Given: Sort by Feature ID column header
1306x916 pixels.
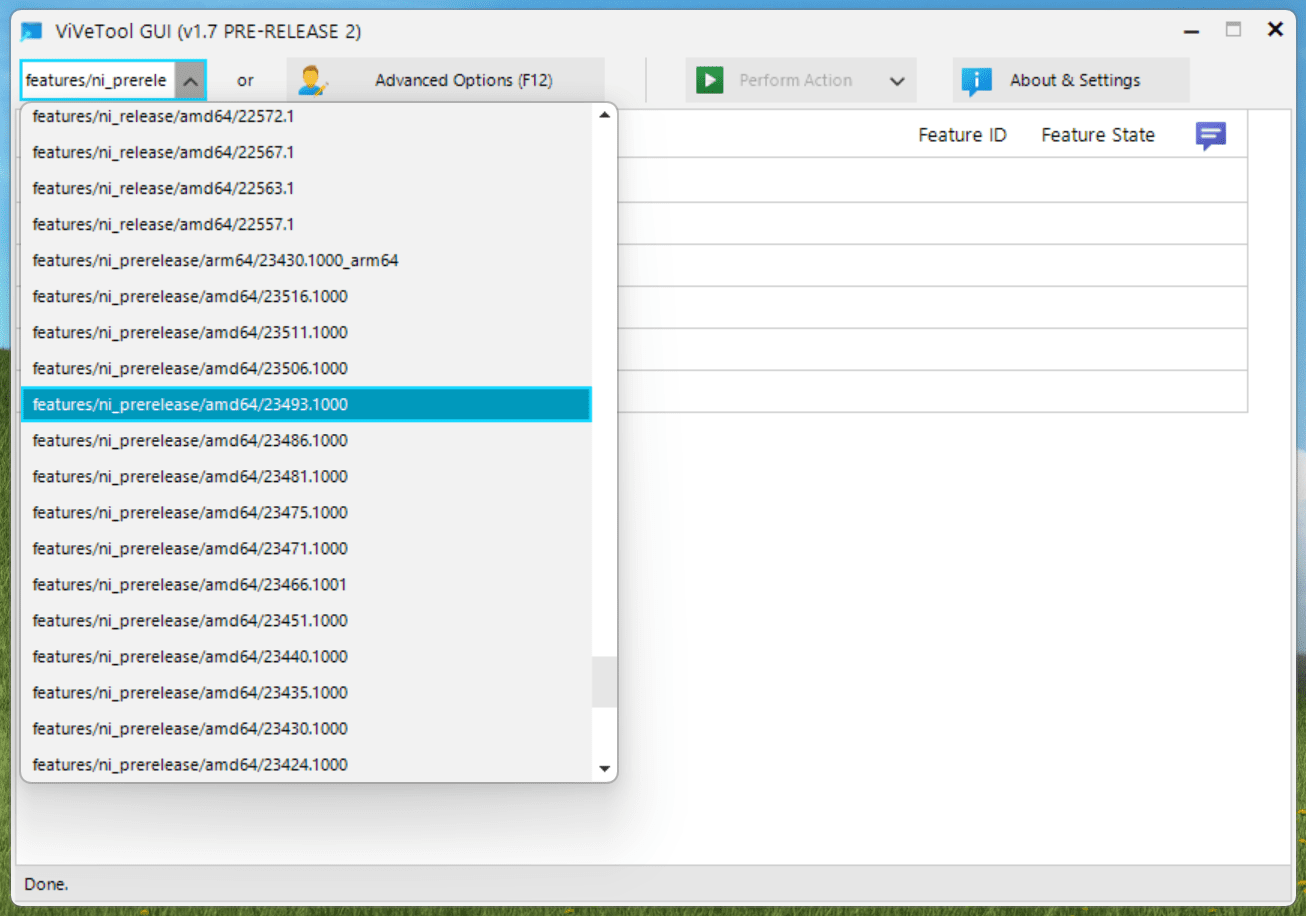Looking at the screenshot, I should (x=962, y=135).
